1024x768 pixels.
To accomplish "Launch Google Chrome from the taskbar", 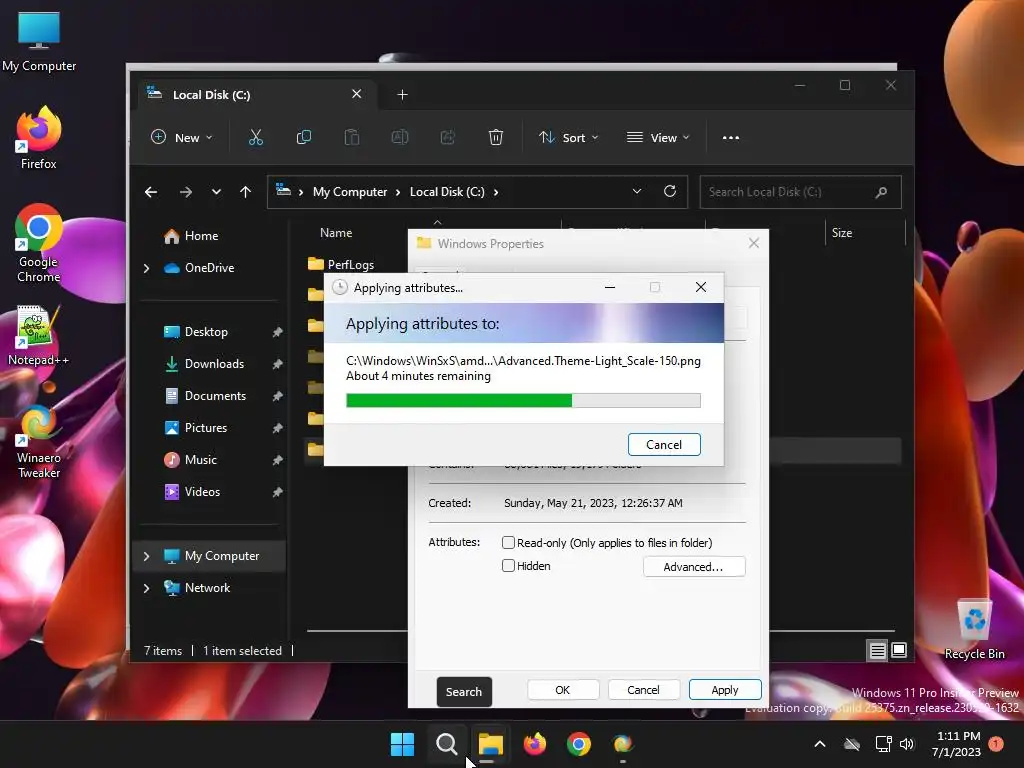I will pos(579,744).
